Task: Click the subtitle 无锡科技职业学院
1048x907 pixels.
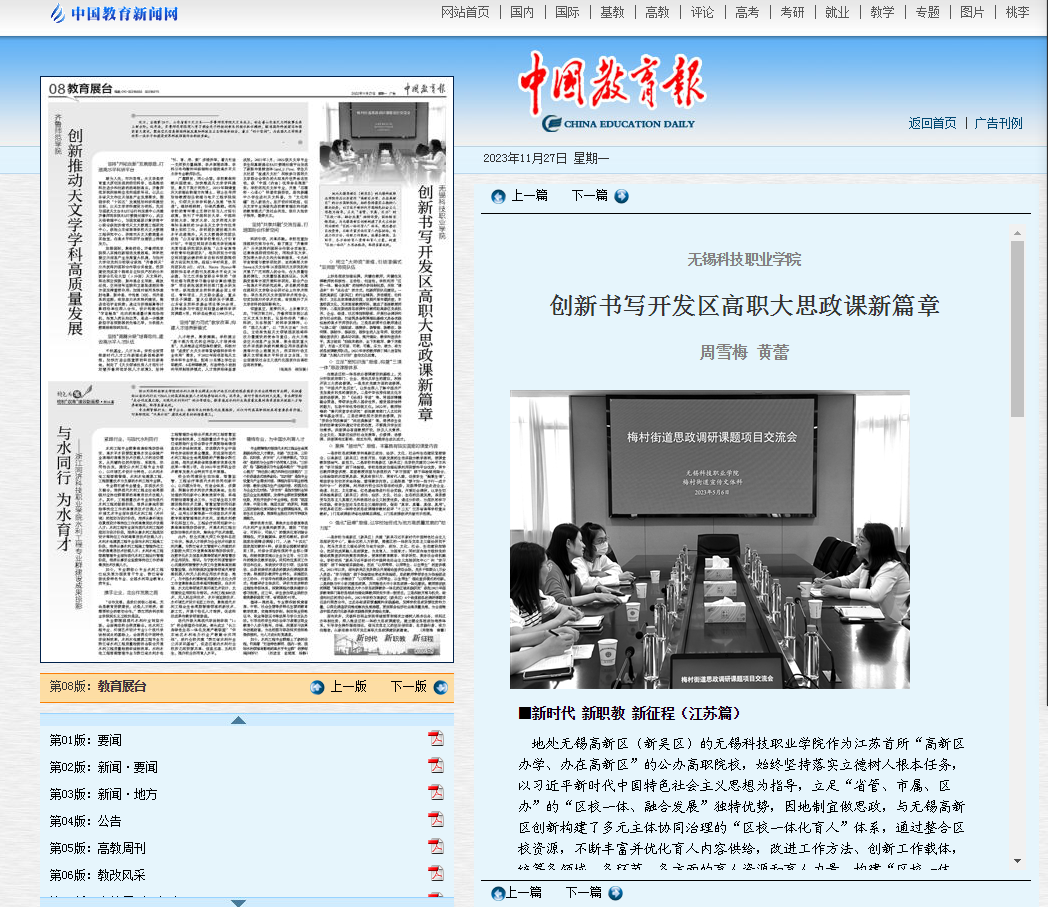Action: pos(745,259)
